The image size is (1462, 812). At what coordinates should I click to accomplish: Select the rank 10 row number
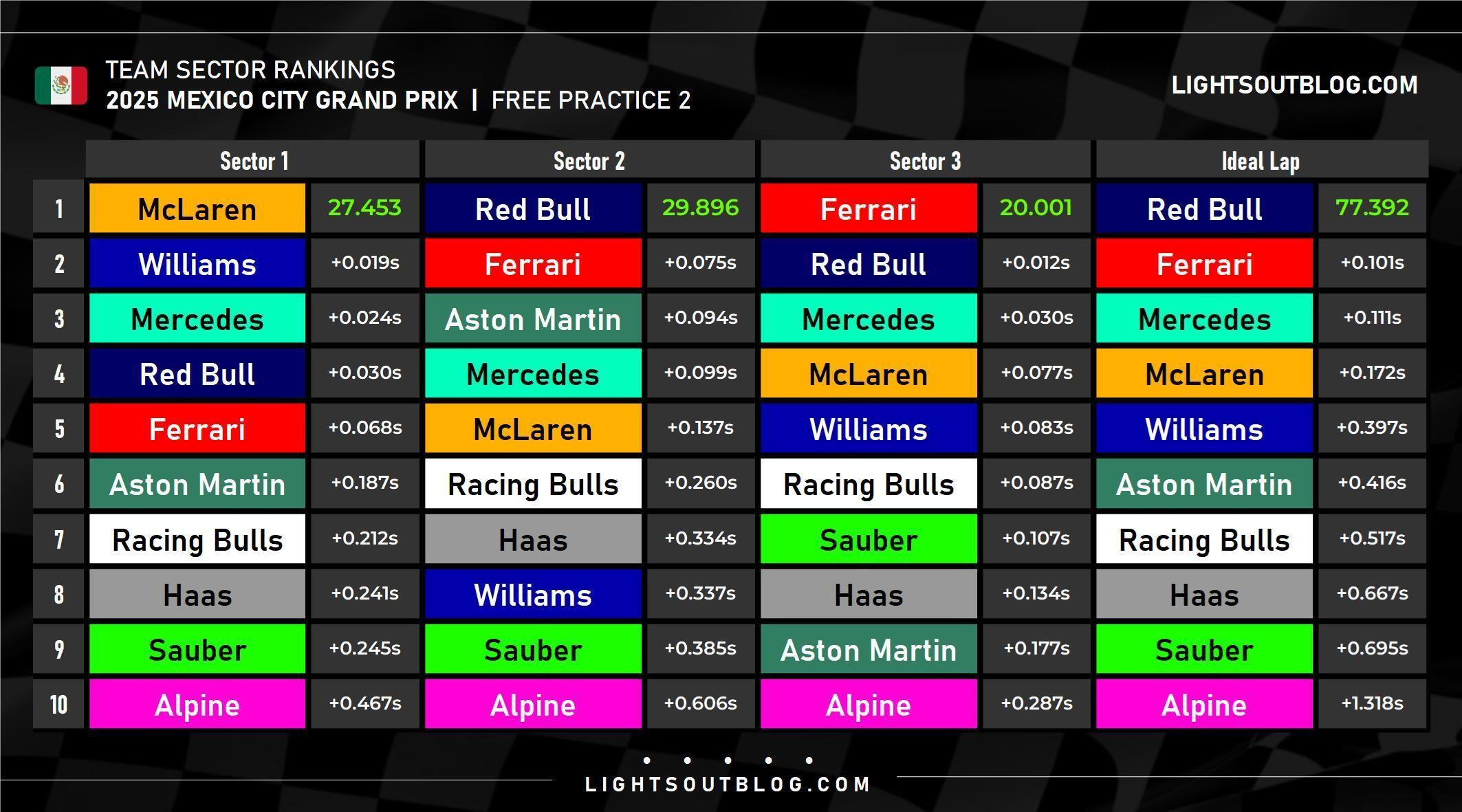59,704
